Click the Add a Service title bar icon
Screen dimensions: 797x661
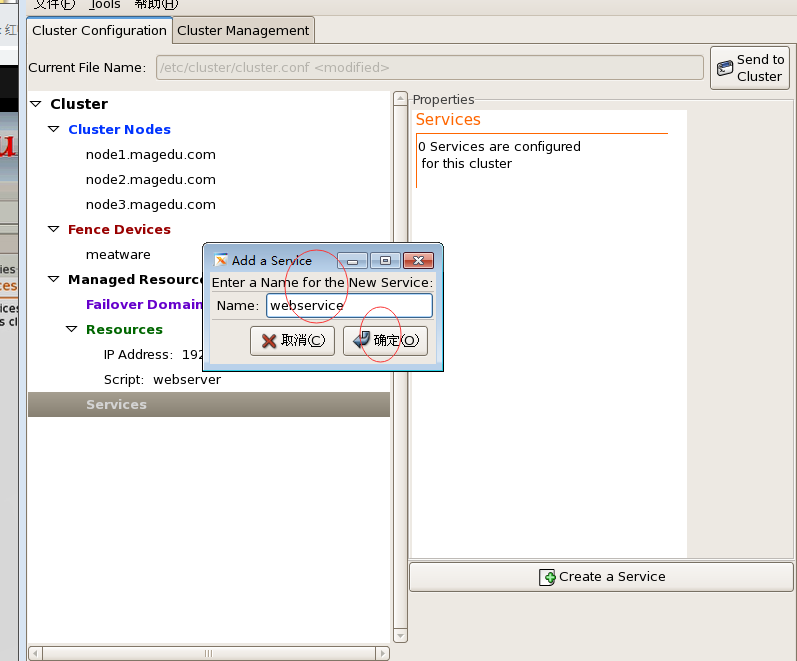221,260
